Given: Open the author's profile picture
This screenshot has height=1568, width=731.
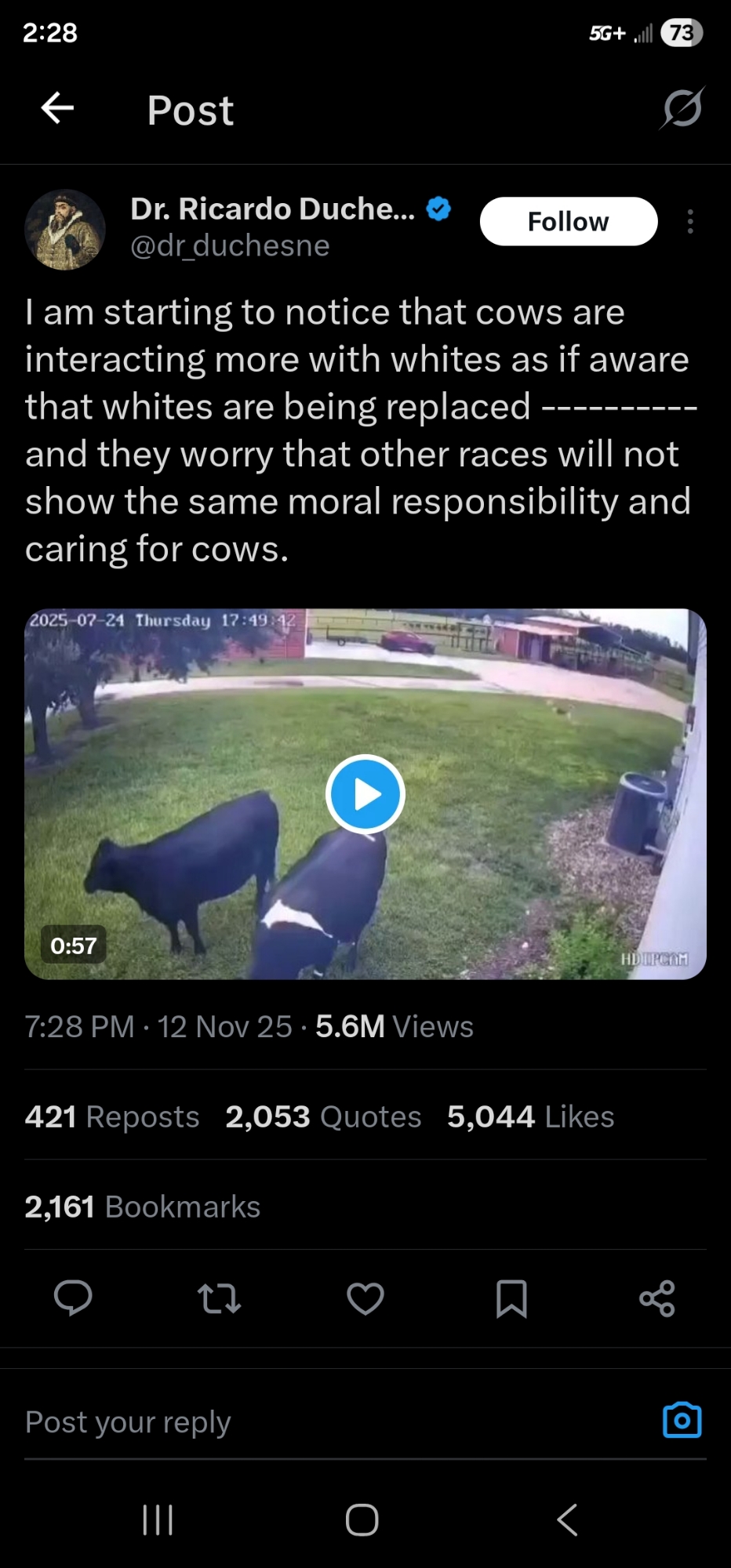Looking at the screenshot, I should (x=65, y=229).
